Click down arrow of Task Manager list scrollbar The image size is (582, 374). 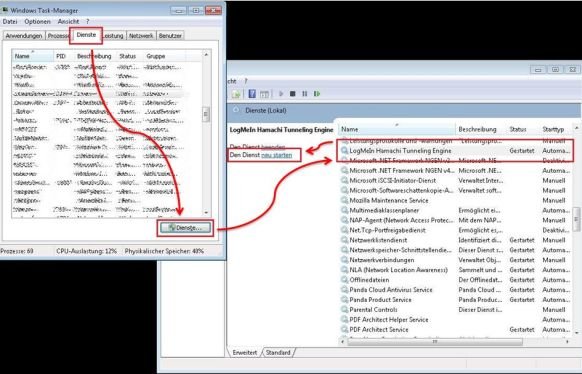pyautogui.click(x=206, y=213)
